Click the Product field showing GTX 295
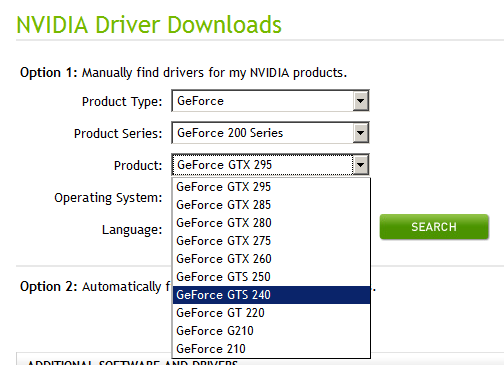This screenshot has width=504, height=365. (270, 165)
